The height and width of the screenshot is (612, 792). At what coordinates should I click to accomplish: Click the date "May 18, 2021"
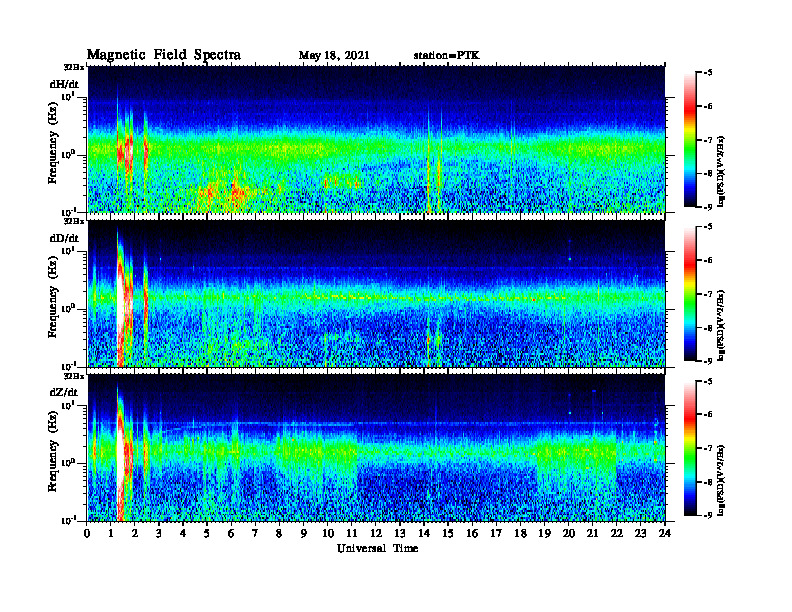[x=334, y=56]
